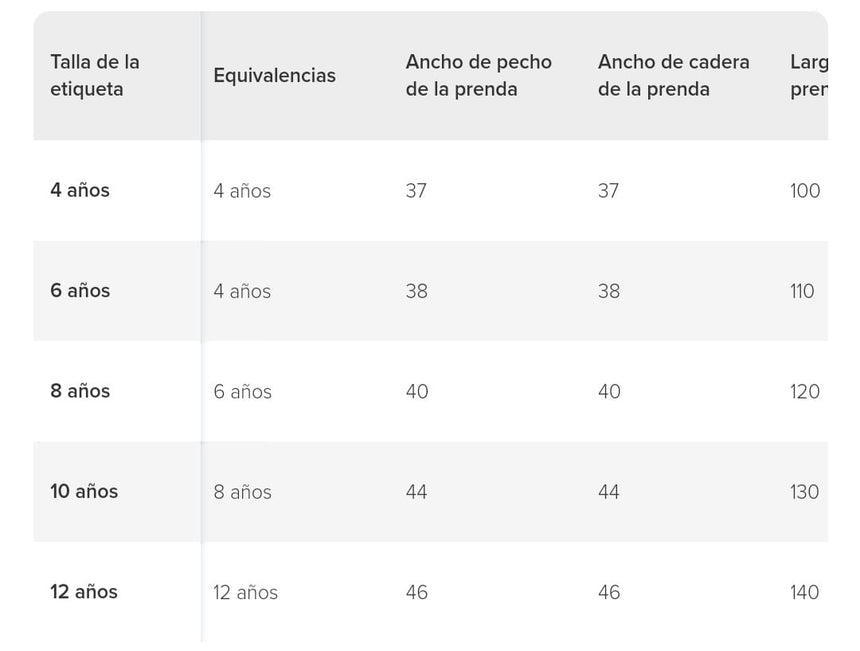Click chest width value 46 for 12 años
This screenshot has width=860, height=651.
[416, 592]
